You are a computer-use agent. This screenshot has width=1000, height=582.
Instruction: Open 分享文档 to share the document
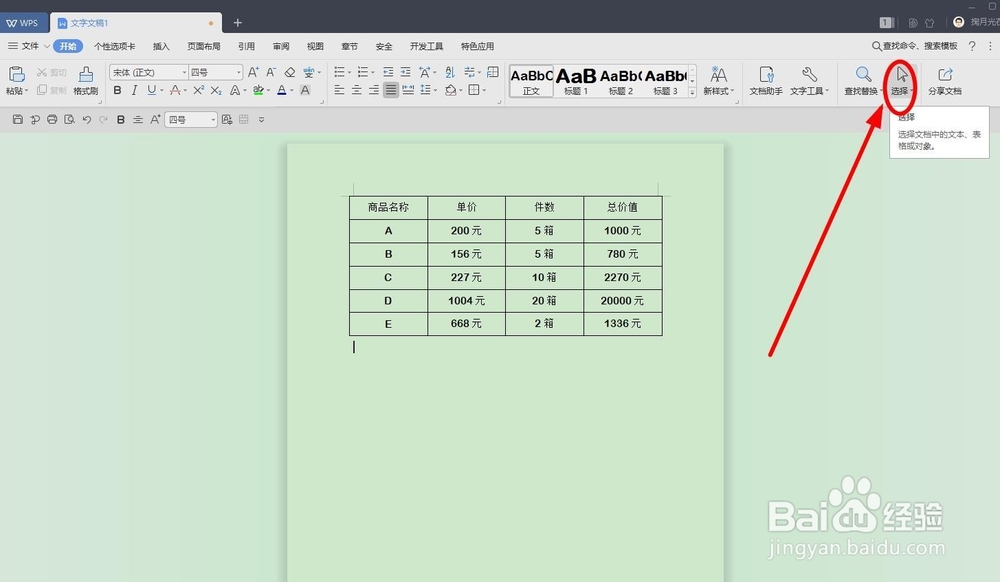(943, 80)
